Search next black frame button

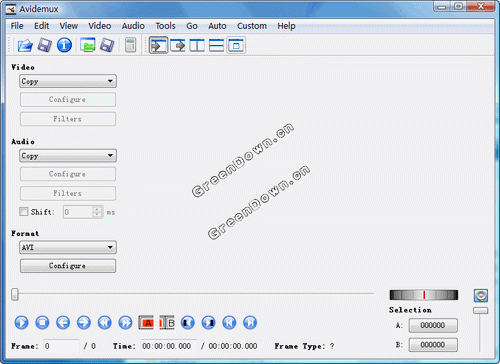(x=209, y=323)
